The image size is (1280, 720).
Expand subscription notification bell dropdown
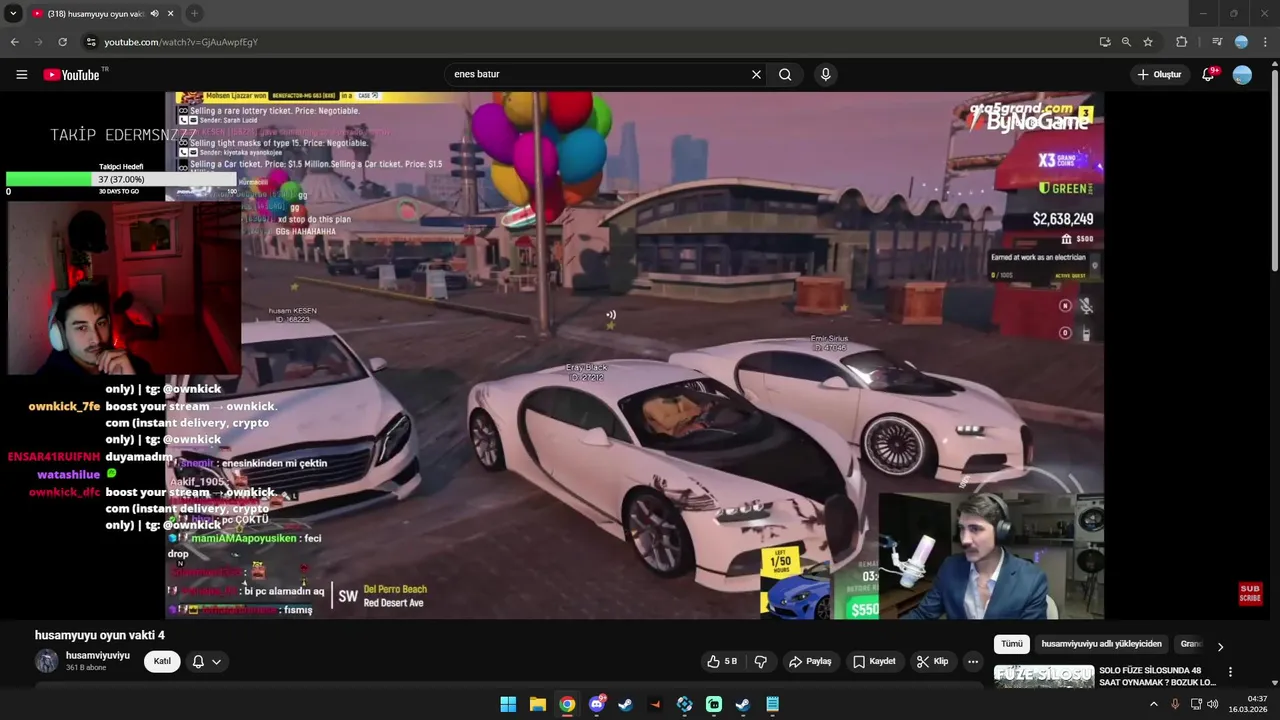pos(206,661)
